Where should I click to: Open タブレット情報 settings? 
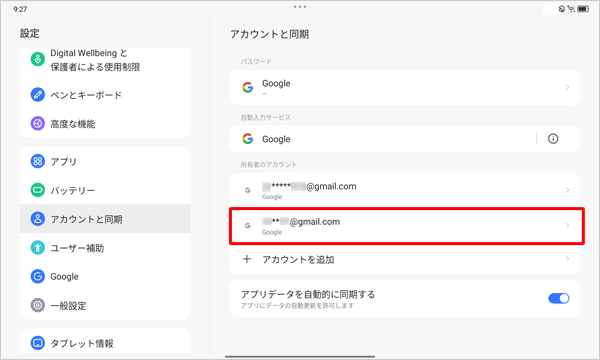(105, 342)
